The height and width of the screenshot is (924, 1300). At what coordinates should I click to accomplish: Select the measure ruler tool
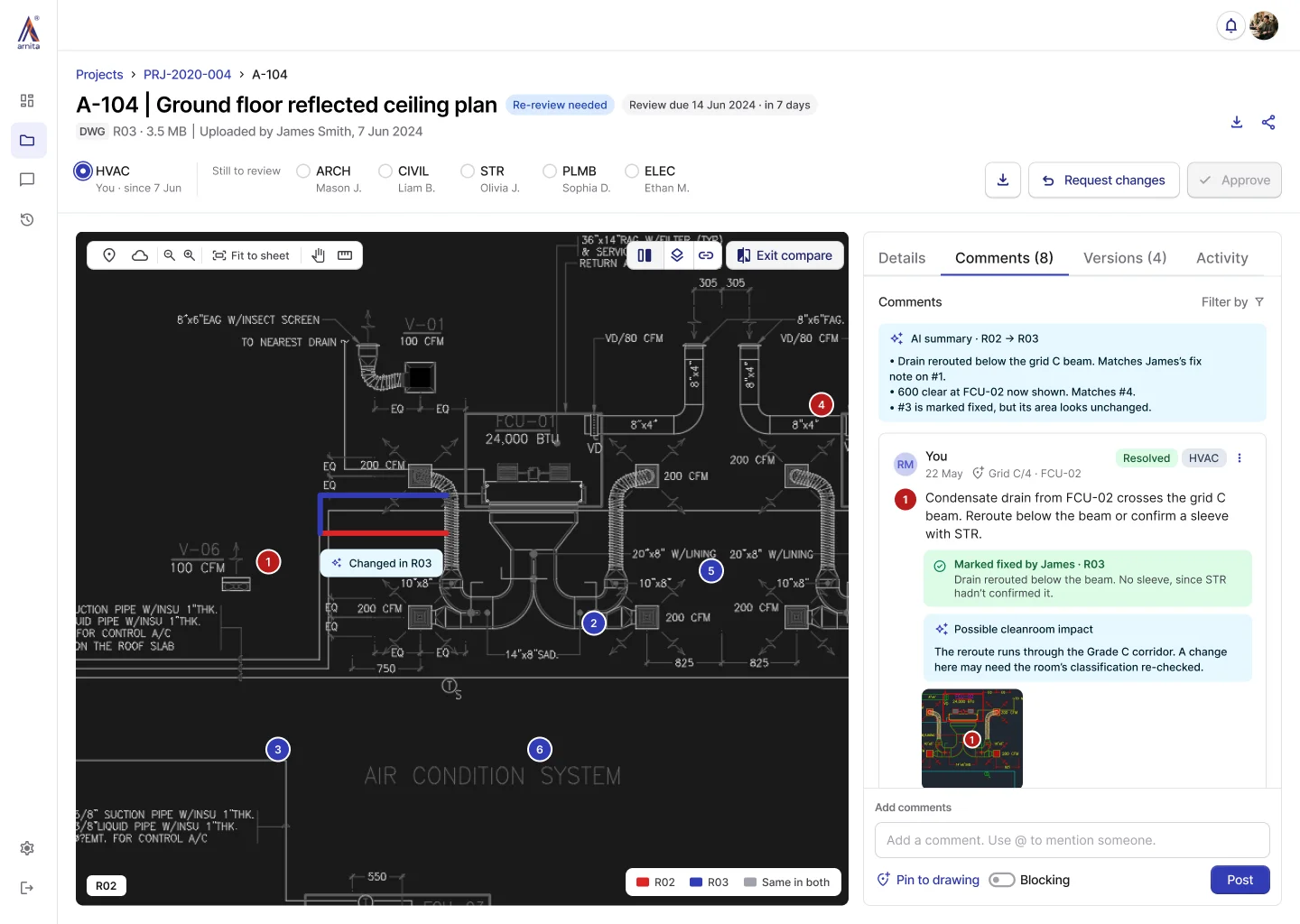(345, 255)
